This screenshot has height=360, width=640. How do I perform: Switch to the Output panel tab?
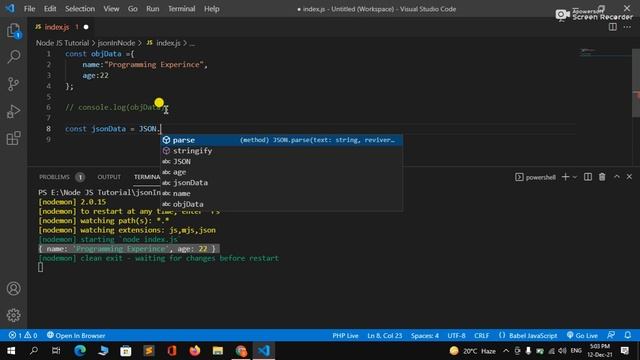click(109, 177)
